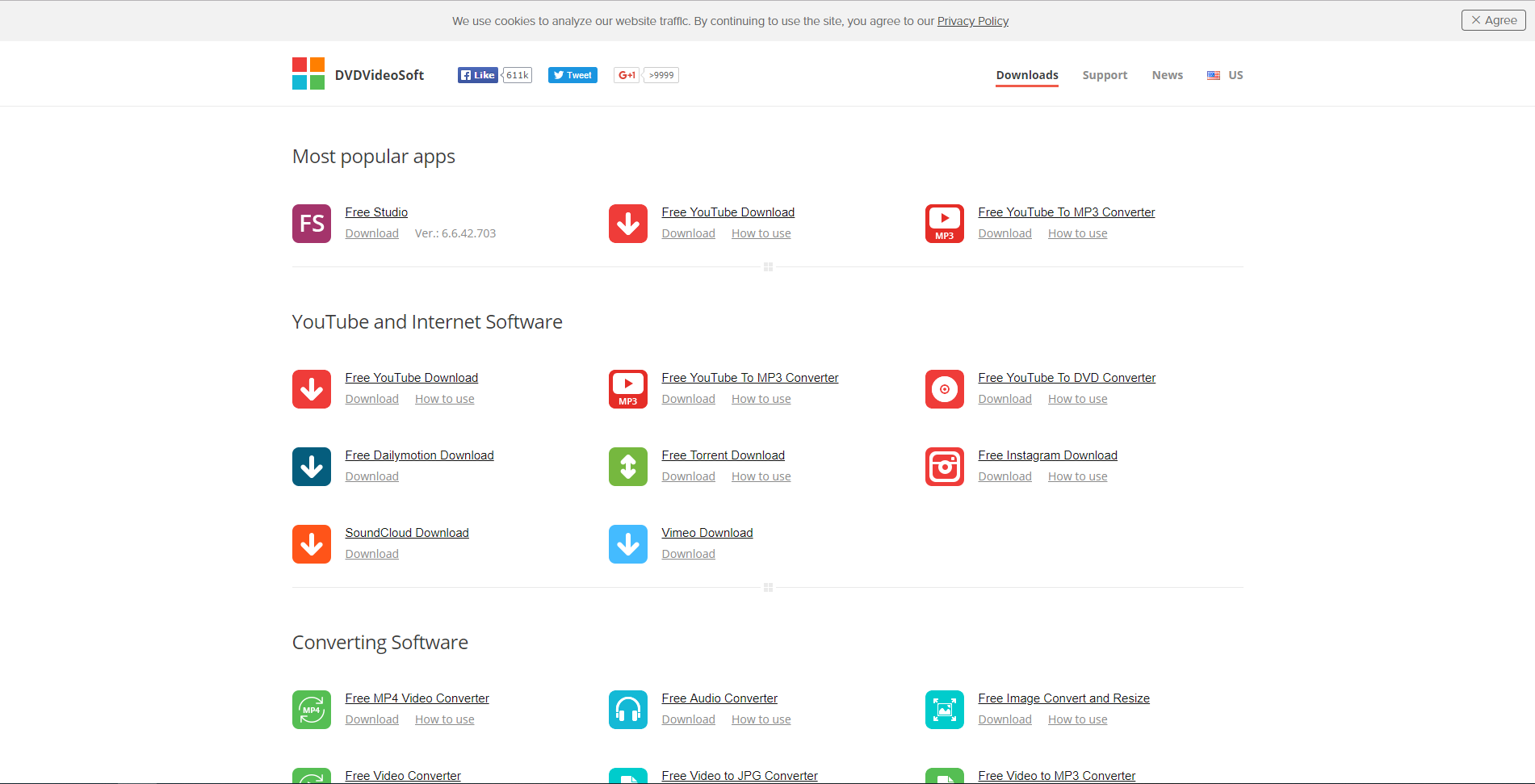Click the Free YouTube To DVD Converter icon

point(944,389)
